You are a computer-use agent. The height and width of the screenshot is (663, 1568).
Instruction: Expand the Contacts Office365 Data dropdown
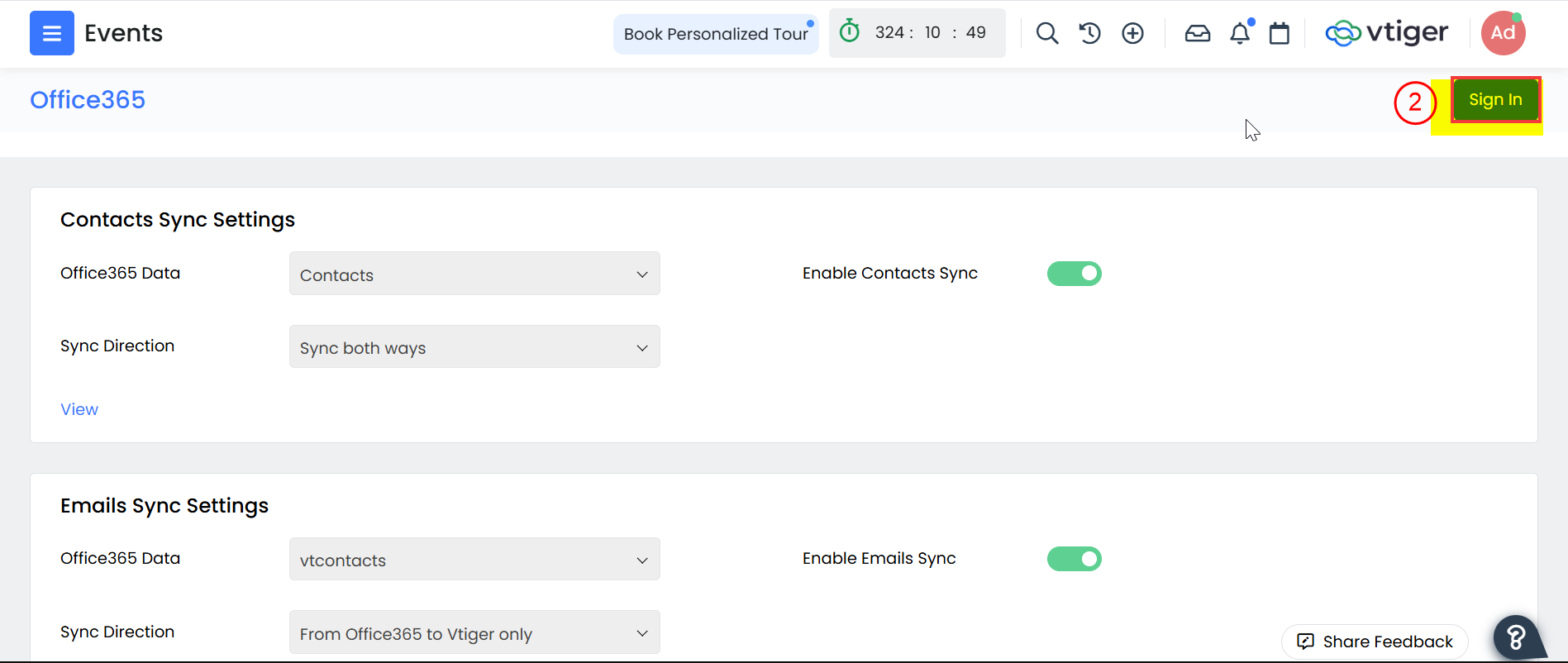pos(474,274)
